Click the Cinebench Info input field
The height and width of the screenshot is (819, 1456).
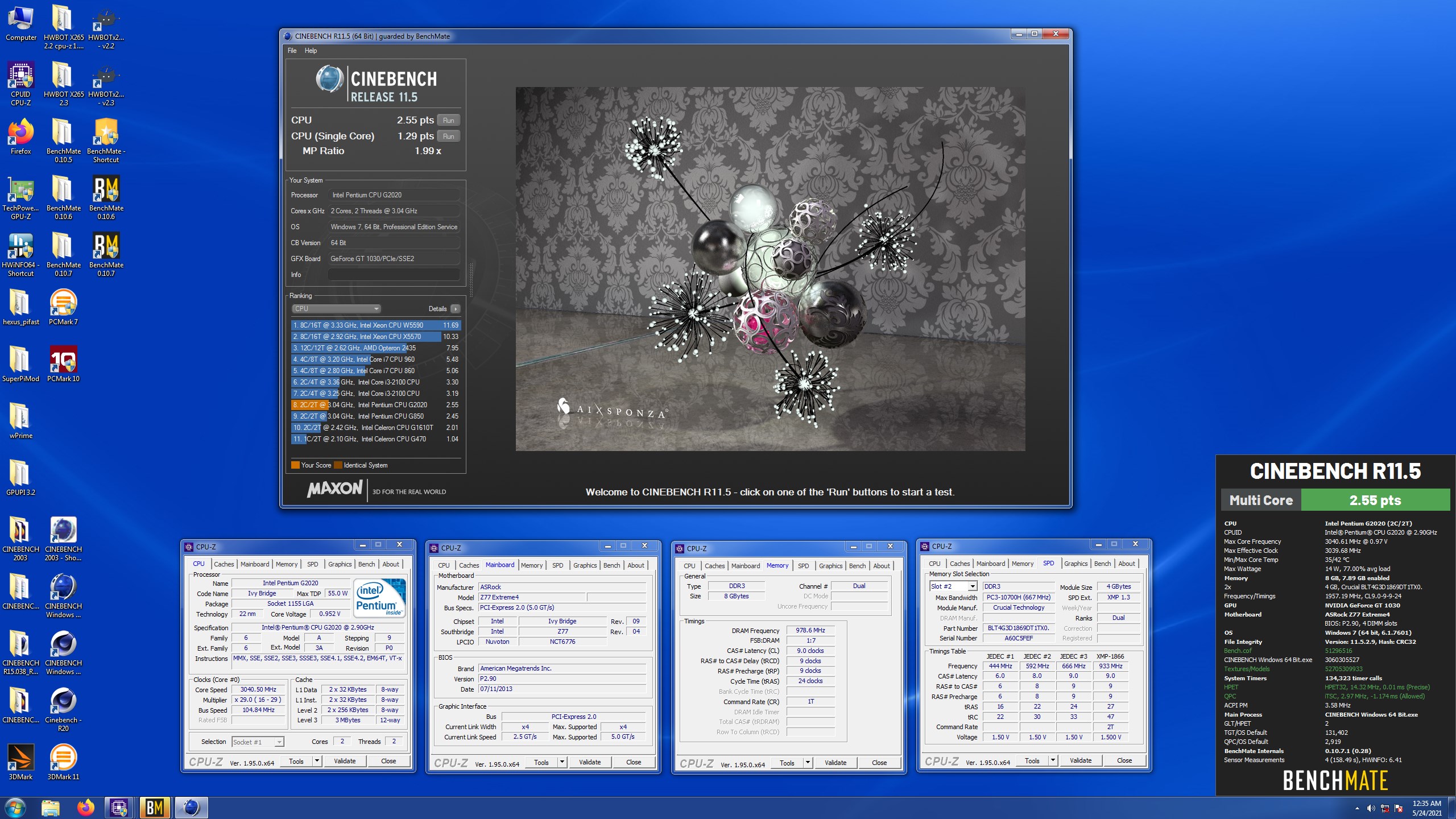394,275
